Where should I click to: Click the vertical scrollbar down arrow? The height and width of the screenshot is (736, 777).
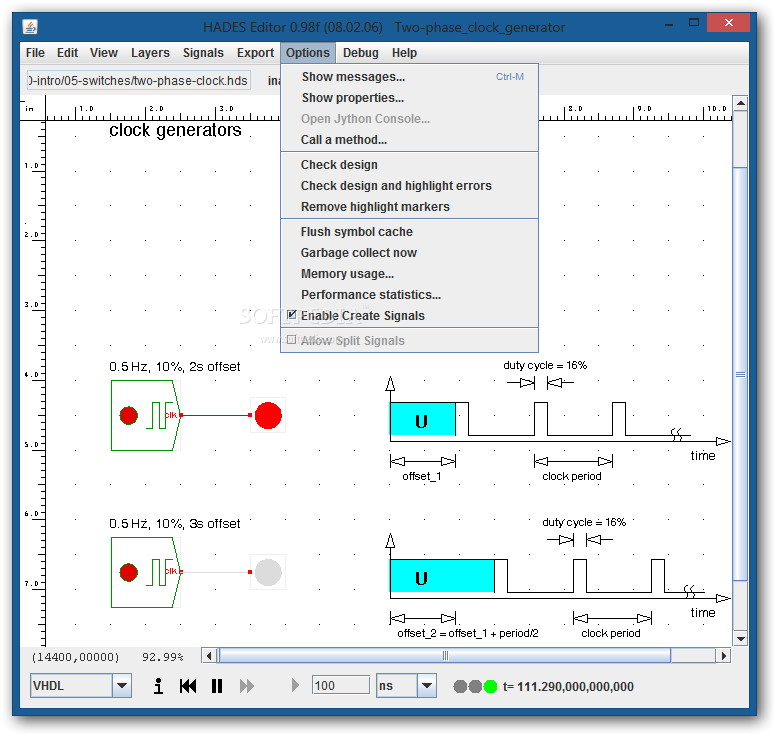click(740, 639)
